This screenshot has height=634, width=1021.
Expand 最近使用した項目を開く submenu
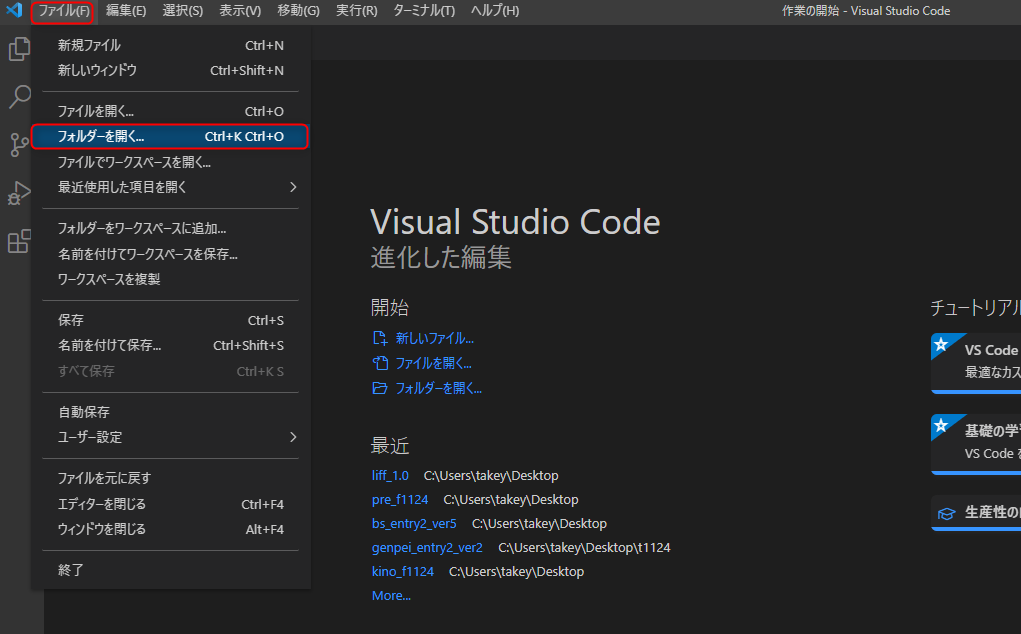coord(171,187)
